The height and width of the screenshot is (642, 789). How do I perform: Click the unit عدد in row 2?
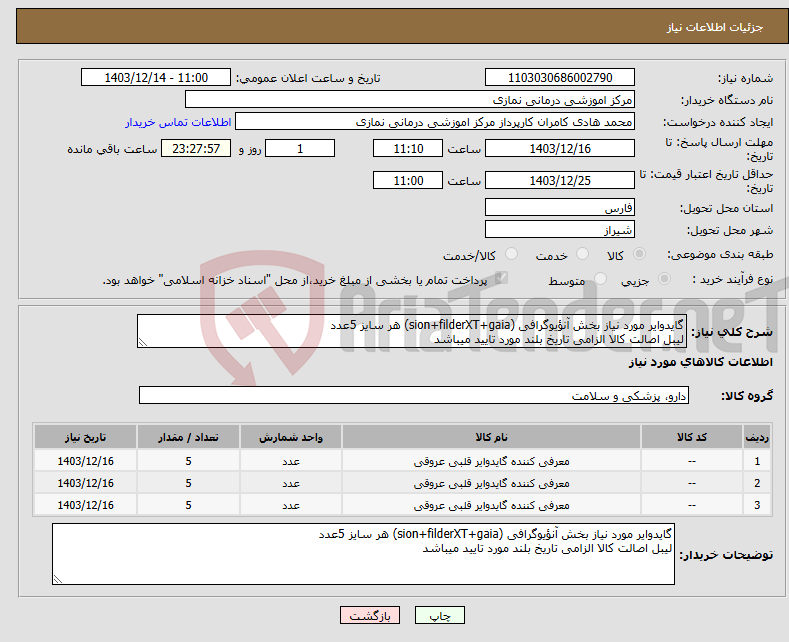[291, 483]
